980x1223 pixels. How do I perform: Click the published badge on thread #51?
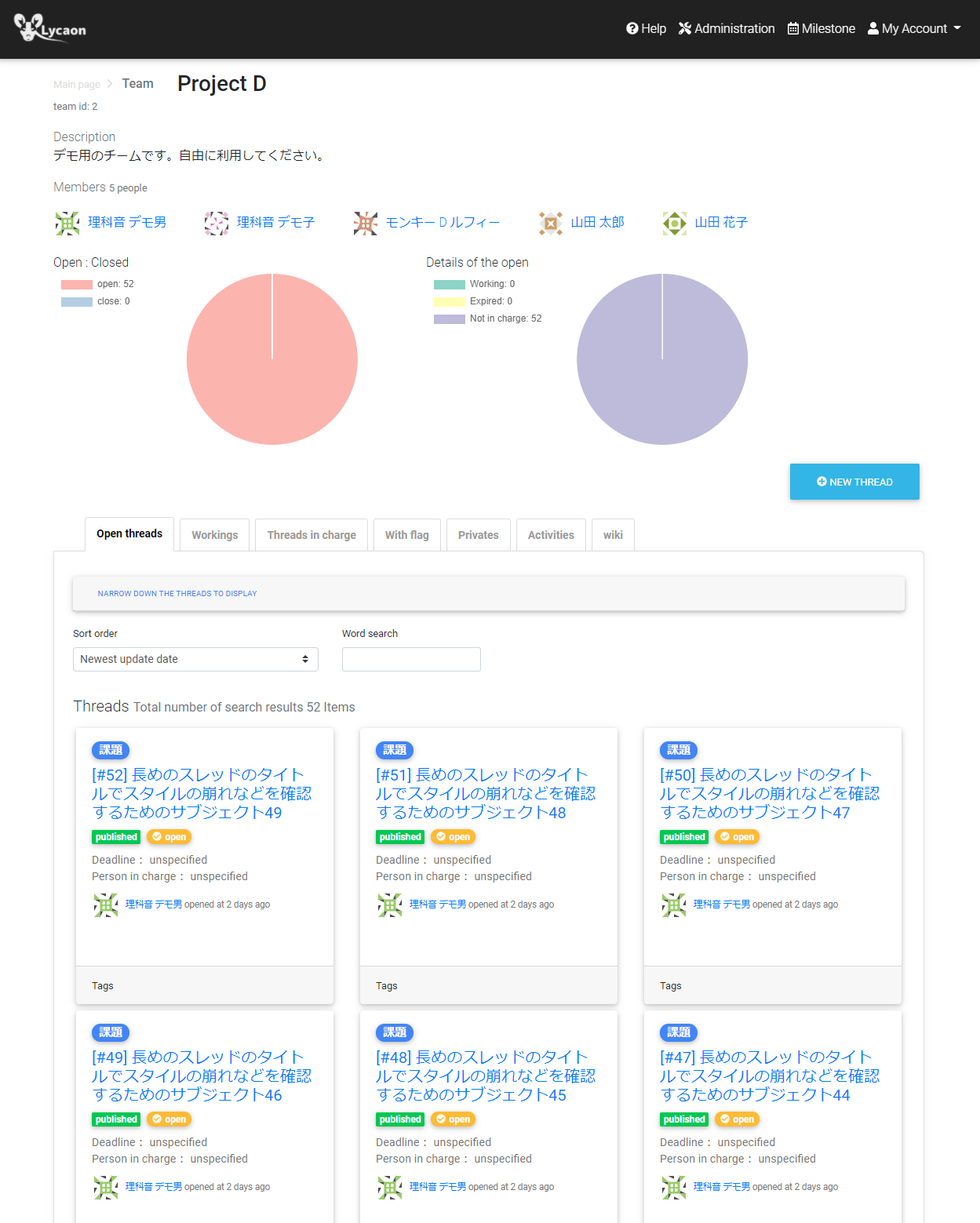(400, 837)
